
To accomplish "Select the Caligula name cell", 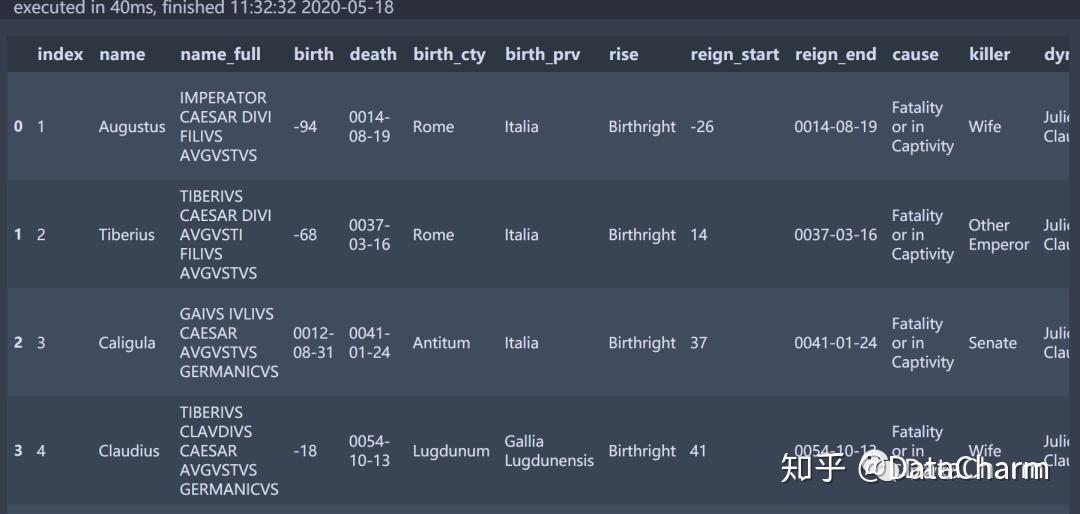I will [127, 343].
